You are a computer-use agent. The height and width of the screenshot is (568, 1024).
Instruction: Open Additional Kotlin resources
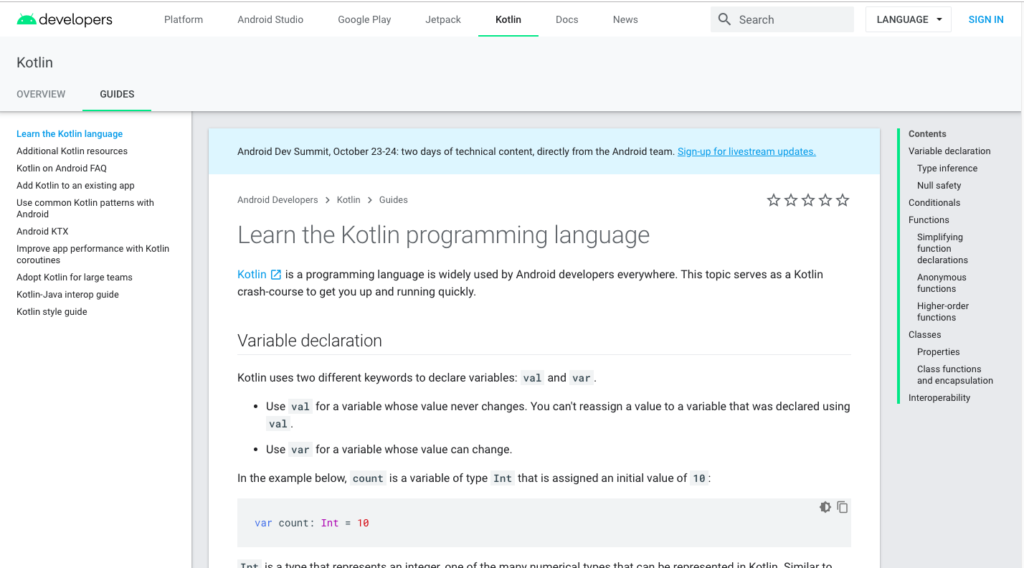72,151
